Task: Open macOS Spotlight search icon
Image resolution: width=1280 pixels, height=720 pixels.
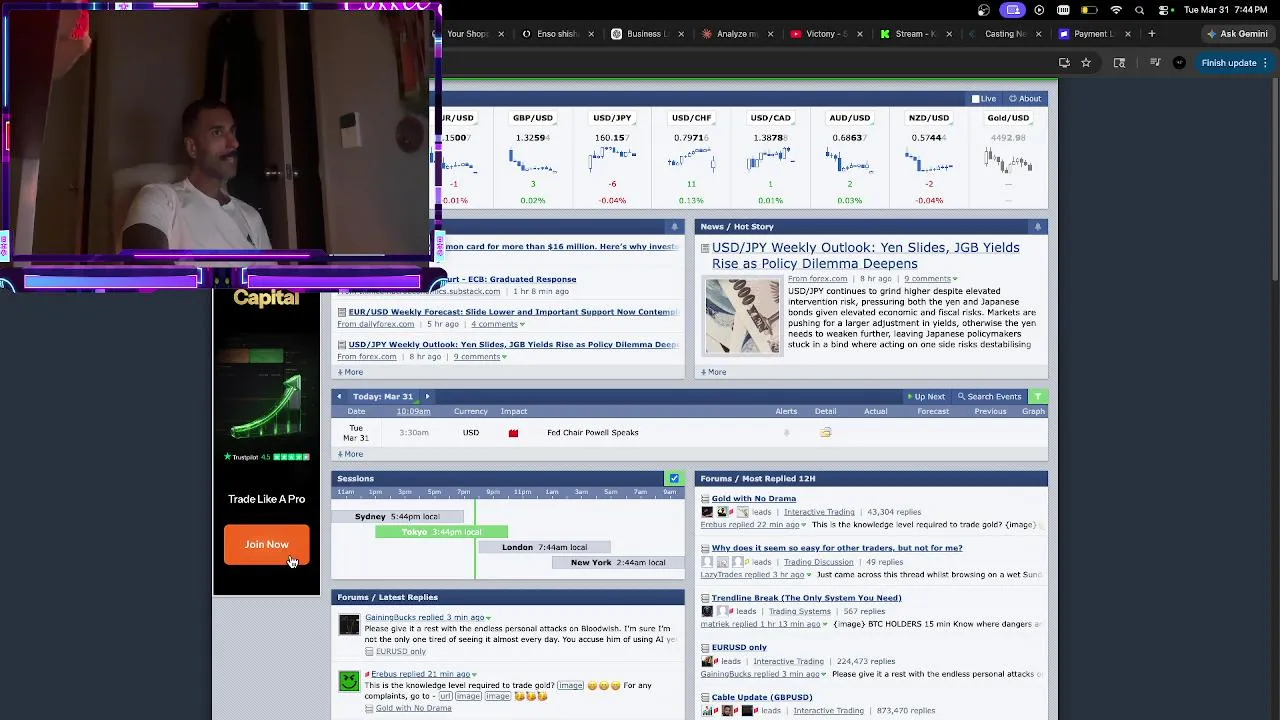Action: pyautogui.click(x=1139, y=10)
